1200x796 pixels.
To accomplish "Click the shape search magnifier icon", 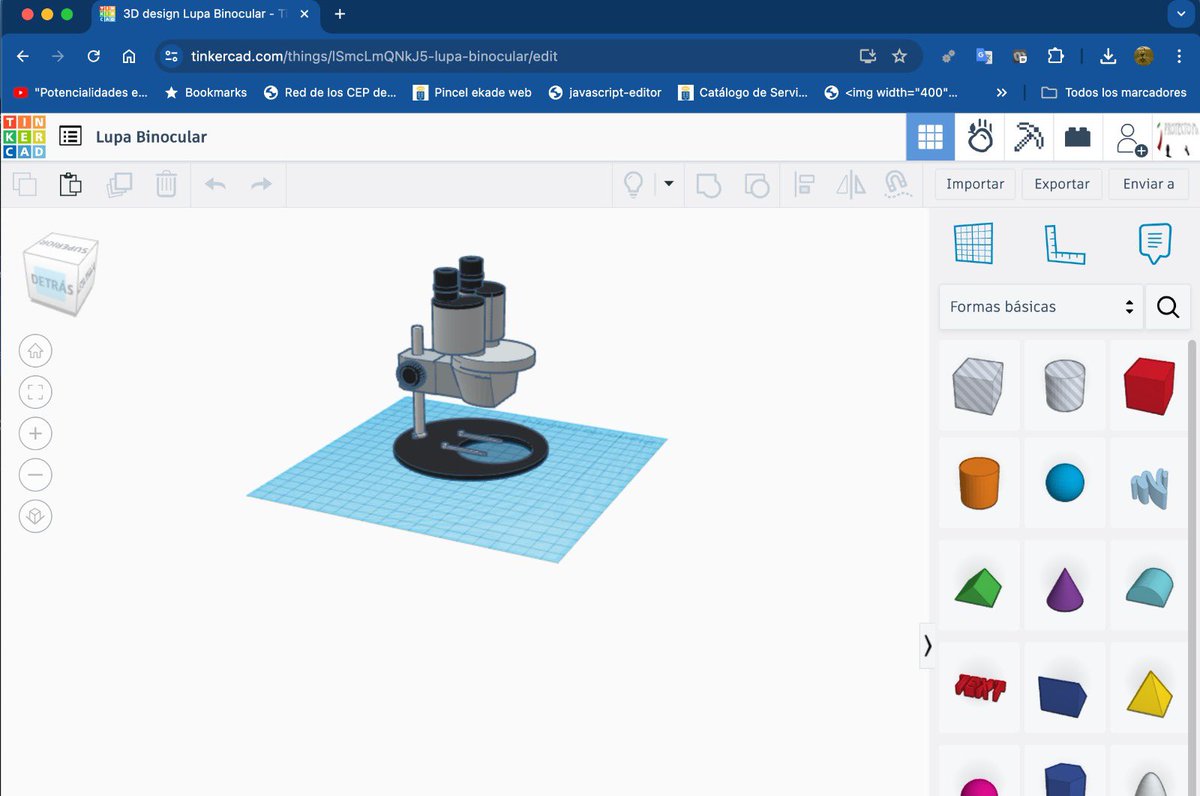I will coord(1167,307).
